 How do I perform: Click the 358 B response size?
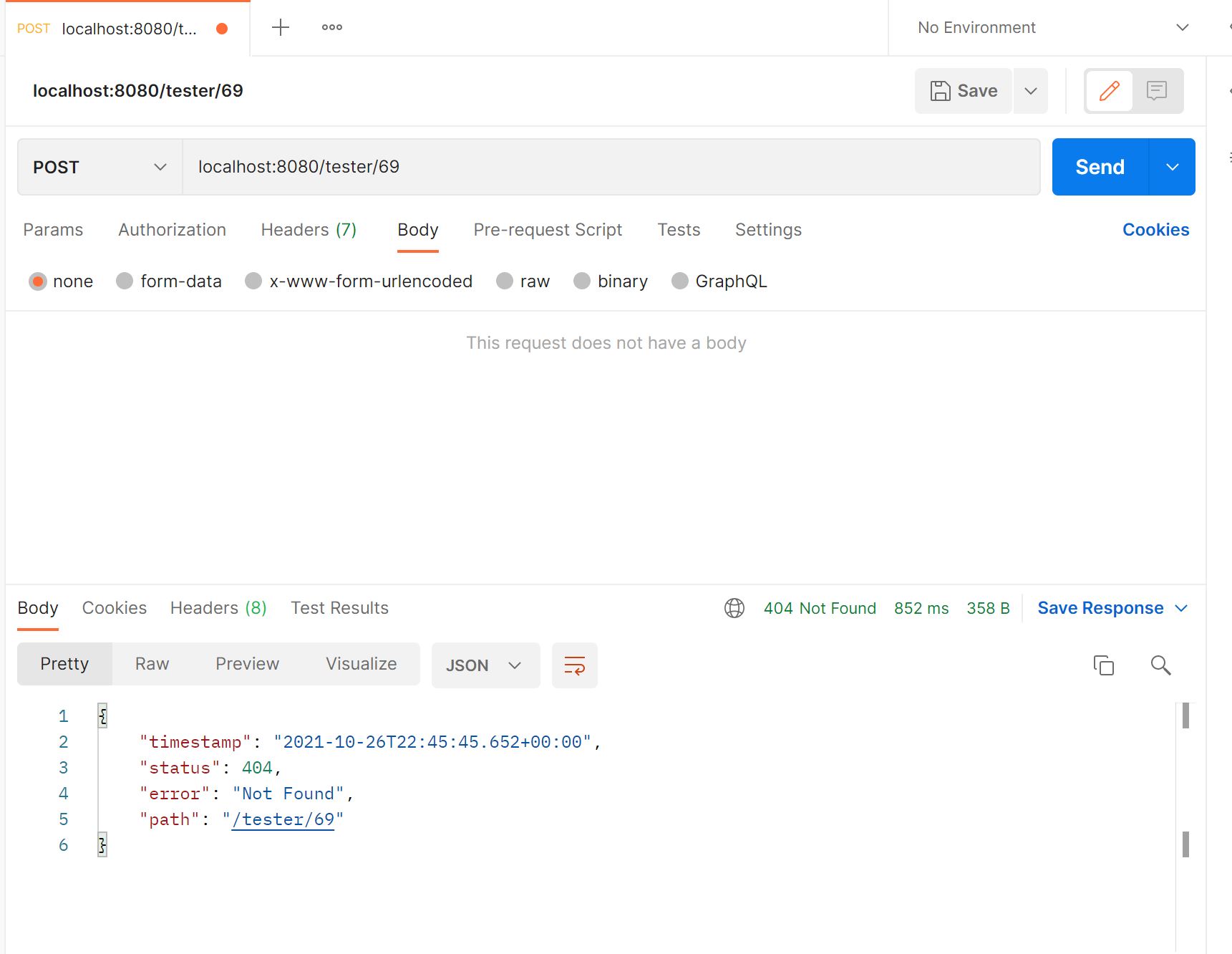click(x=988, y=608)
